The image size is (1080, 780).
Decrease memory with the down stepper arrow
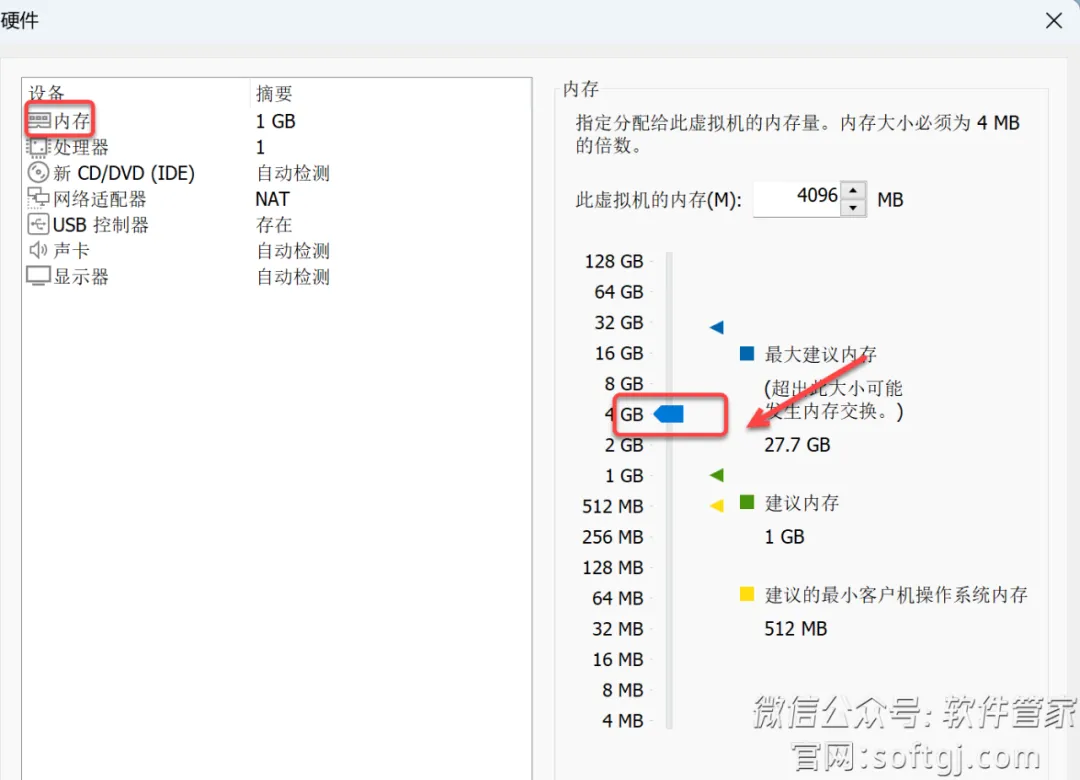click(853, 207)
